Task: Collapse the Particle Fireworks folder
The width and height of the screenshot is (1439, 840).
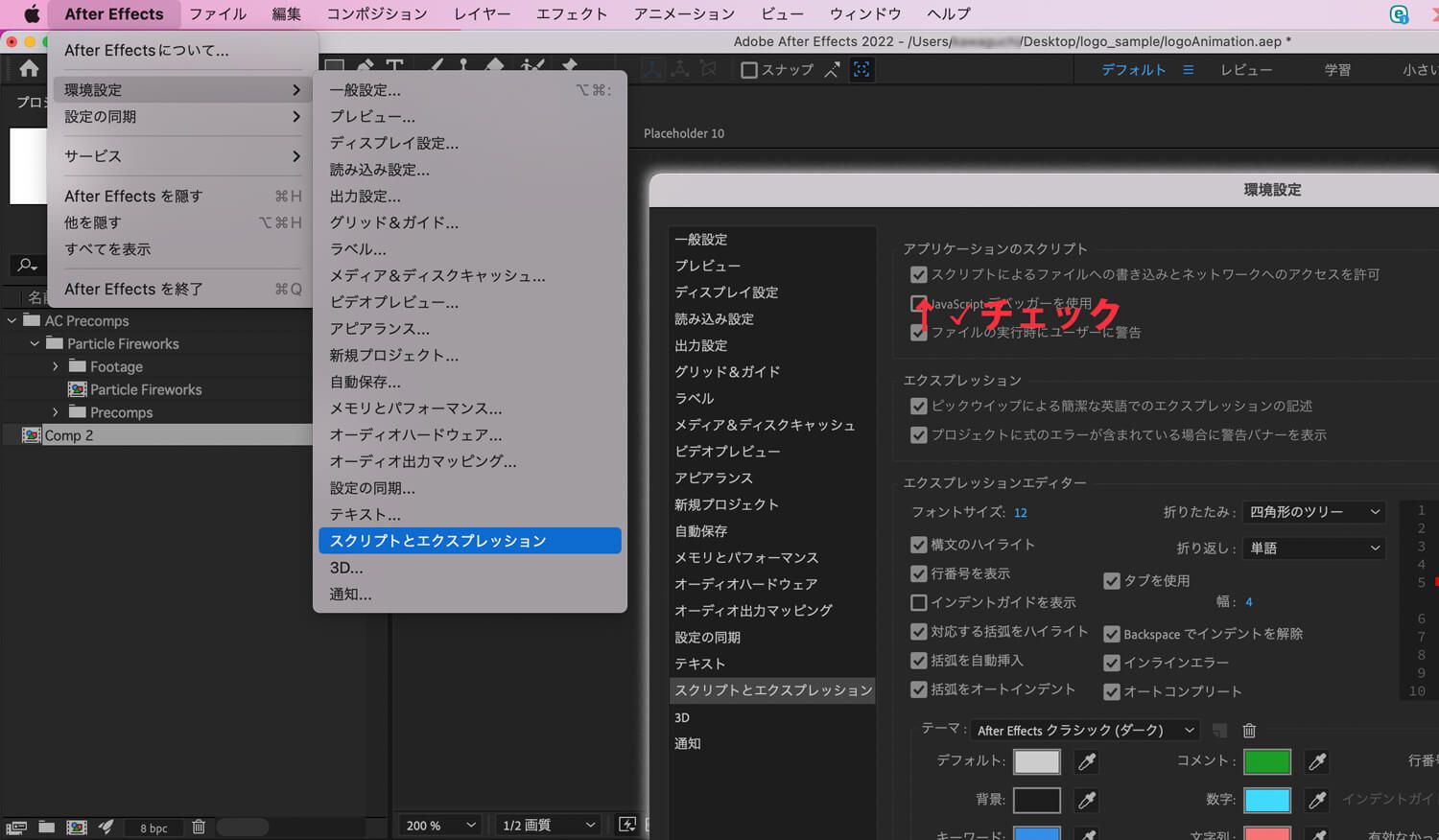Action: [x=35, y=343]
